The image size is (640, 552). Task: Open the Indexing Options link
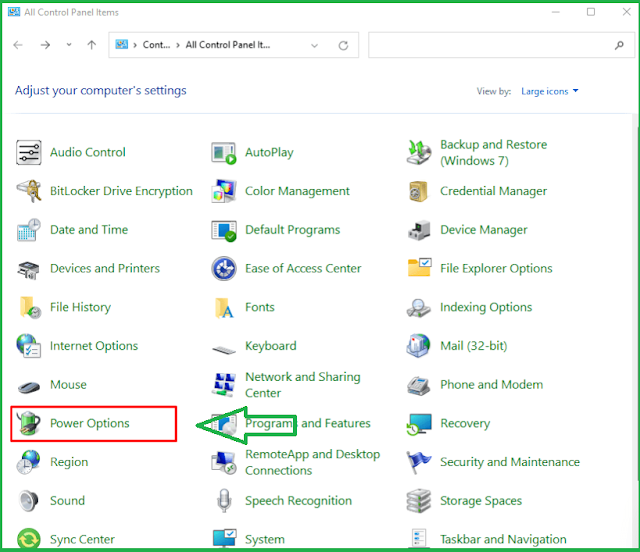pyautogui.click(x=486, y=307)
